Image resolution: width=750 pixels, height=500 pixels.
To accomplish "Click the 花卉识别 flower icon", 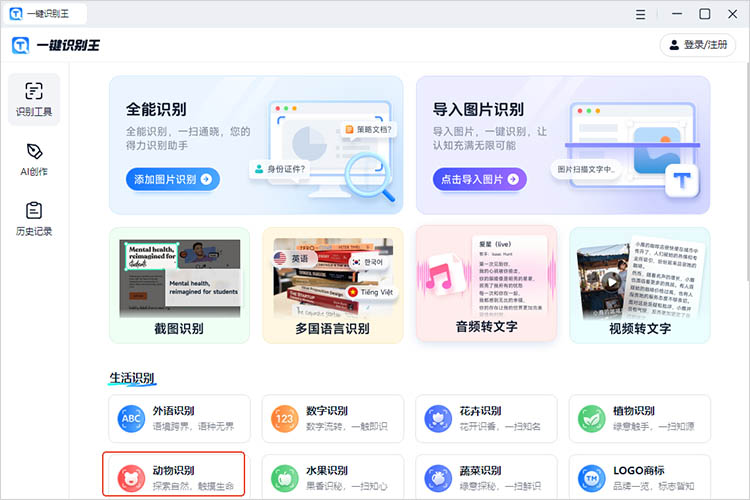I will 438,419.
